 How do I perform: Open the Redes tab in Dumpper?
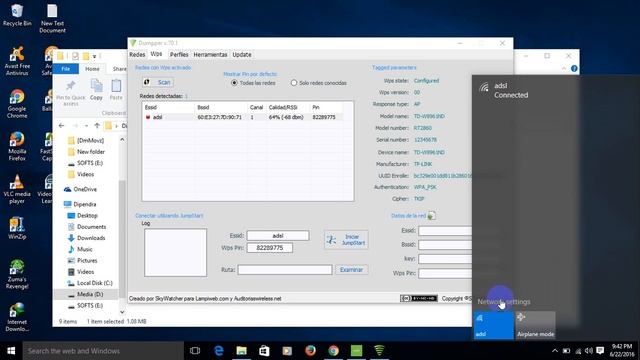click(x=137, y=55)
